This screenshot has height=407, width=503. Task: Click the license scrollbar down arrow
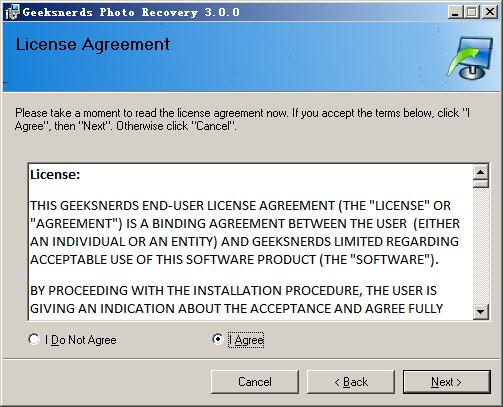(x=481, y=312)
